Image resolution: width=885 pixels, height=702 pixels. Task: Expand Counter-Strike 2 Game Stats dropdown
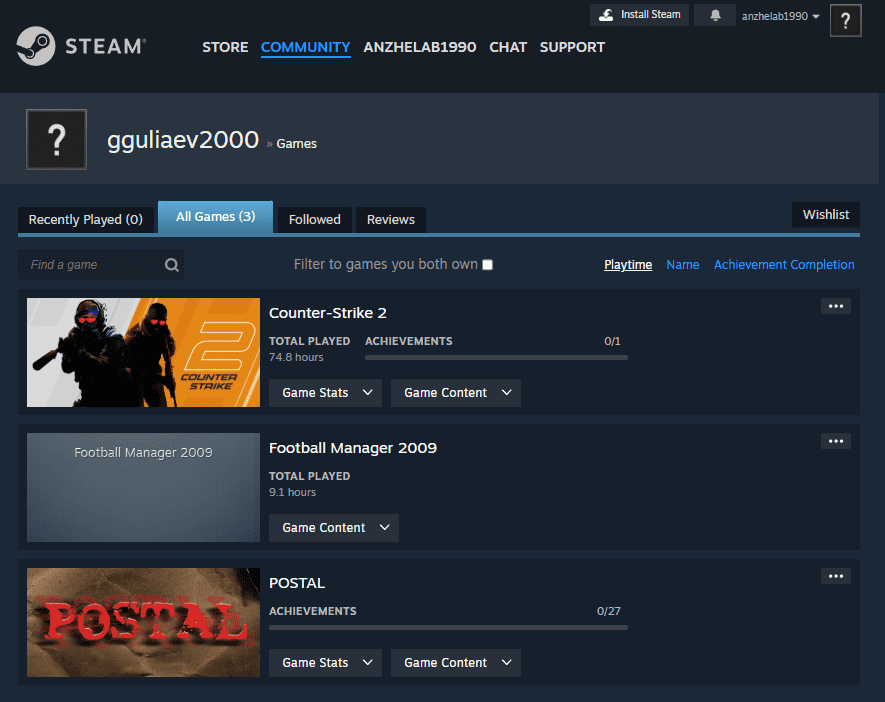(x=325, y=393)
